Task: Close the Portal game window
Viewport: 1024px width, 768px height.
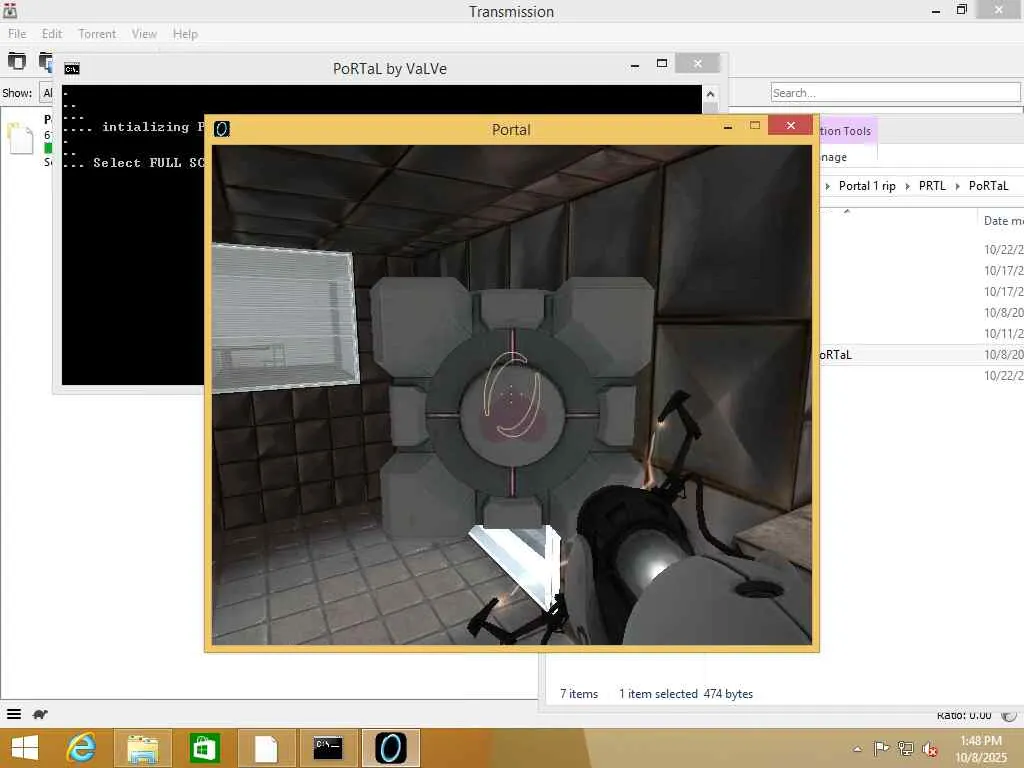Action: (x=791, y=125)
